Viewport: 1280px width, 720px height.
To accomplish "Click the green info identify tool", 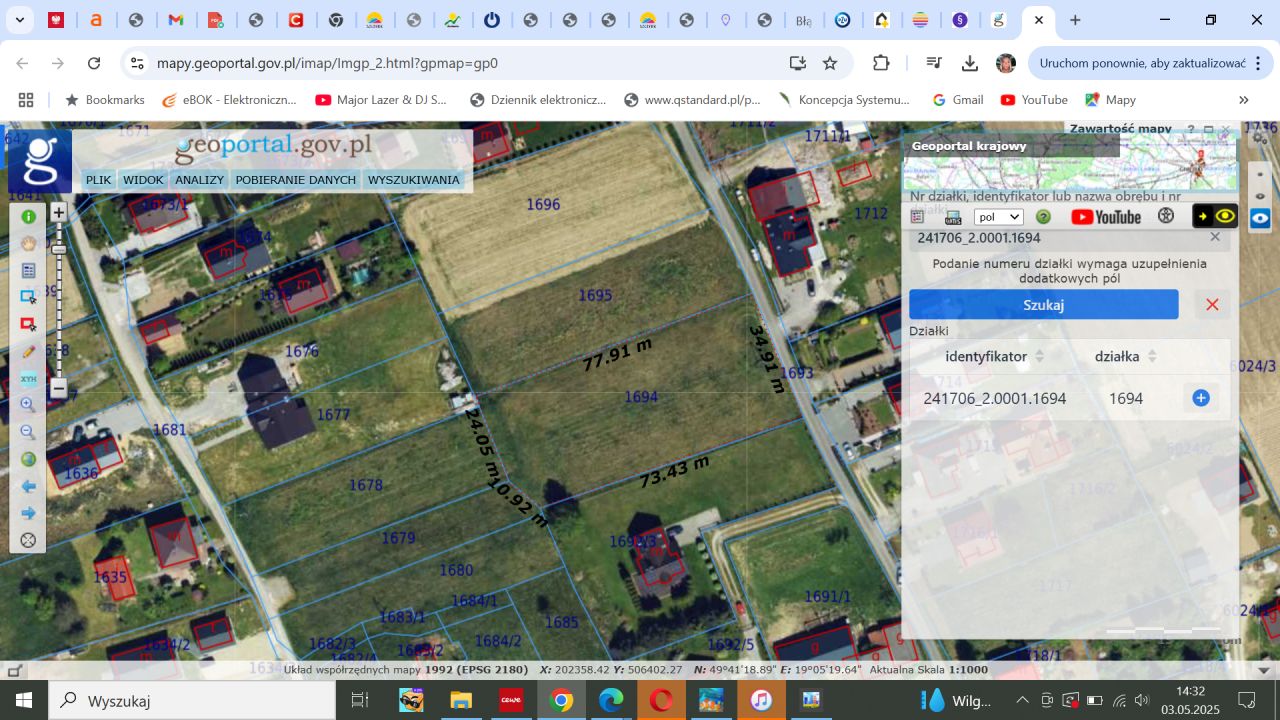I will (x=29, y=217).
